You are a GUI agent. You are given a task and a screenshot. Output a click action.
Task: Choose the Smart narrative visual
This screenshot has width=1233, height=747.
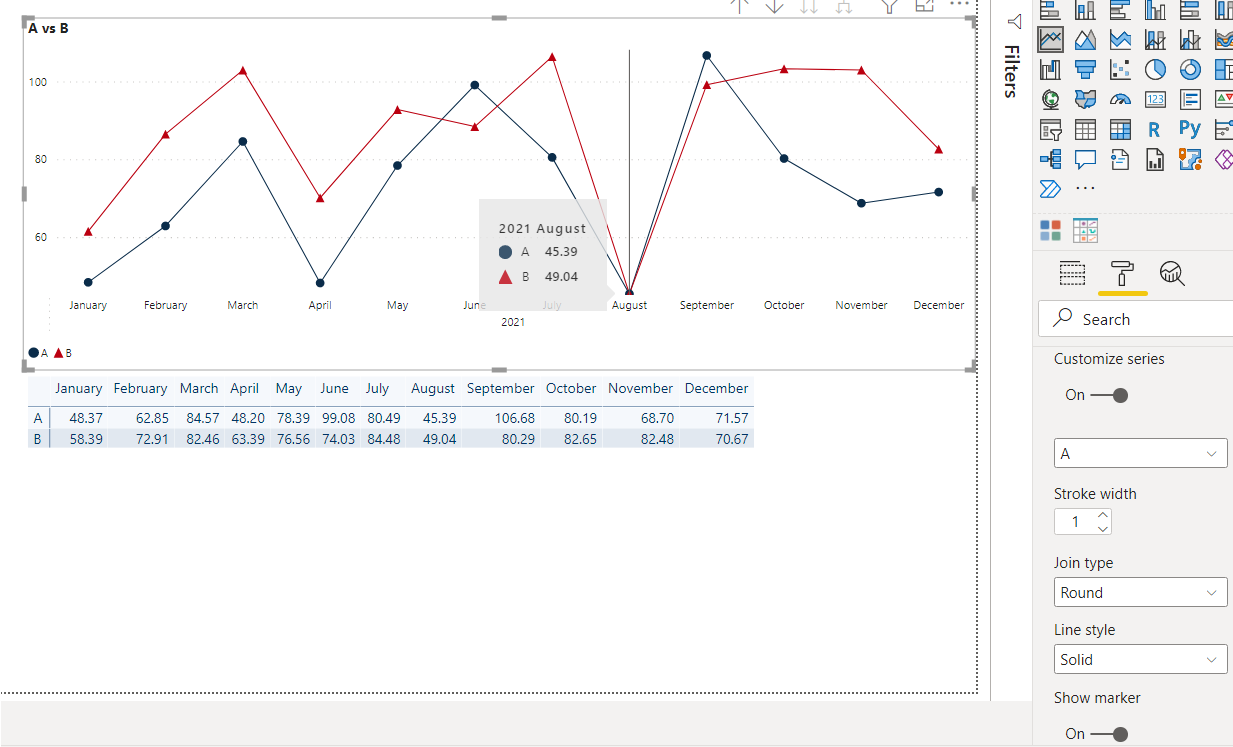click(1120, 159)
